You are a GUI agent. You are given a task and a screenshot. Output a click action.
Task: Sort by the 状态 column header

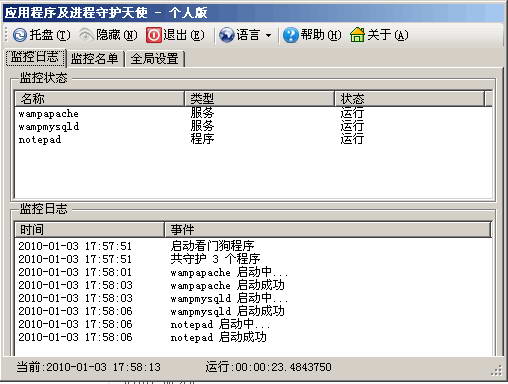click(x=410, y=98)
